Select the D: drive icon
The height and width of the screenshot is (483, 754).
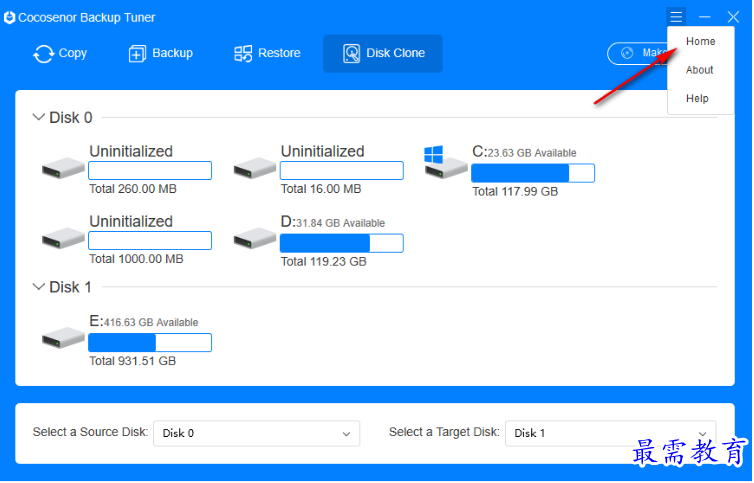tap(254, 239)
